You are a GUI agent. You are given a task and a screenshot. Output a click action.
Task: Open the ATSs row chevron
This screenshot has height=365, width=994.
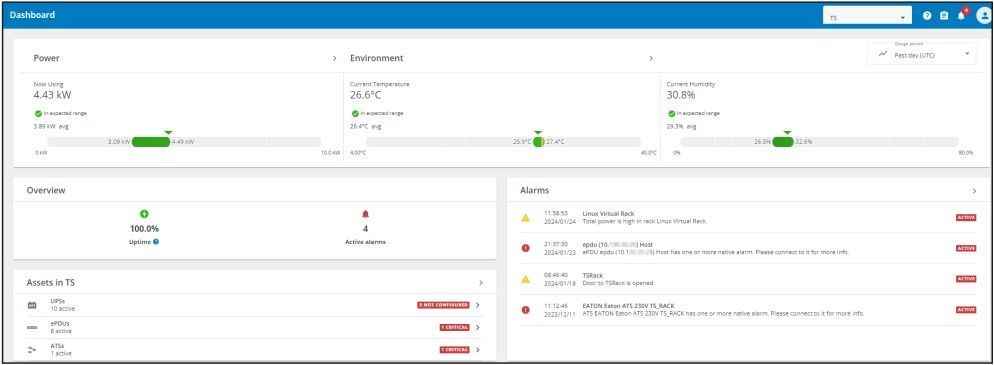click(x=477, y=350)
